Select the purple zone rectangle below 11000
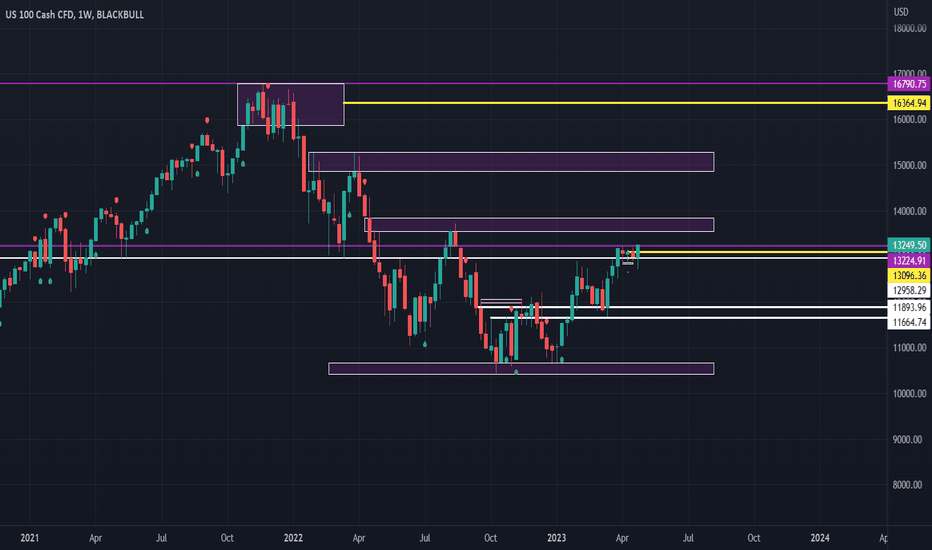 [x=521, y=369]
